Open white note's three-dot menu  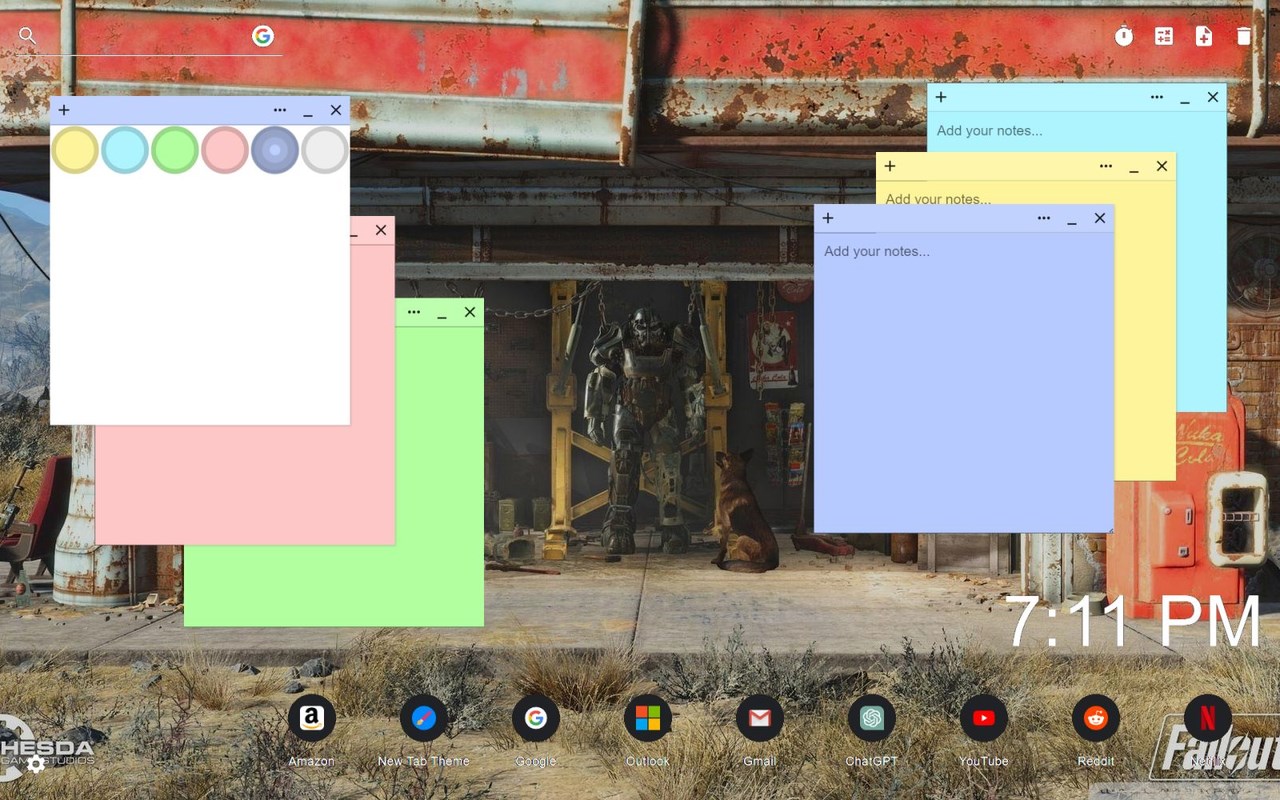pos(280,110)
